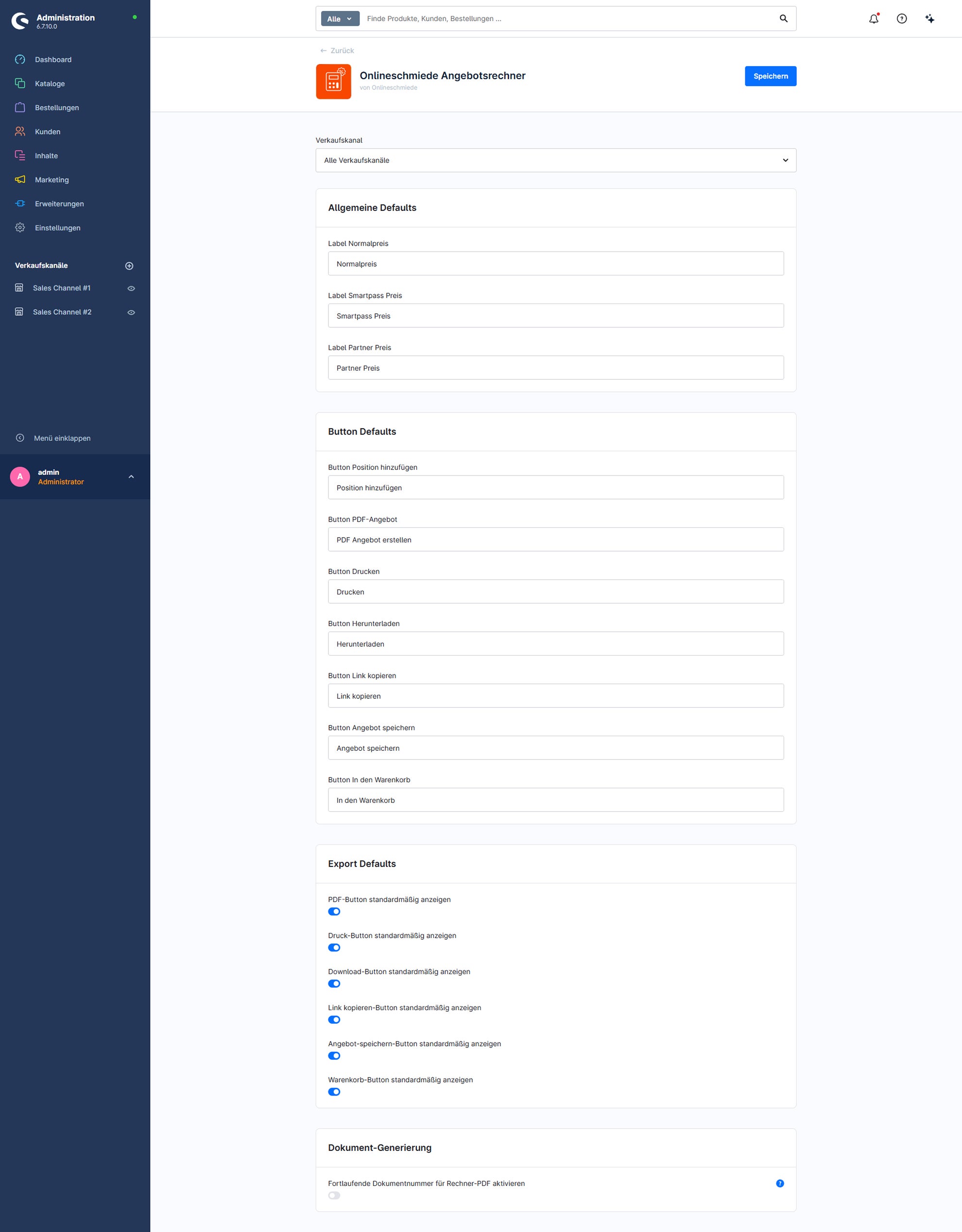Open Einstellungen in the sidebar menu
This screenshot has height=1232, width=962.
(57, 228)
